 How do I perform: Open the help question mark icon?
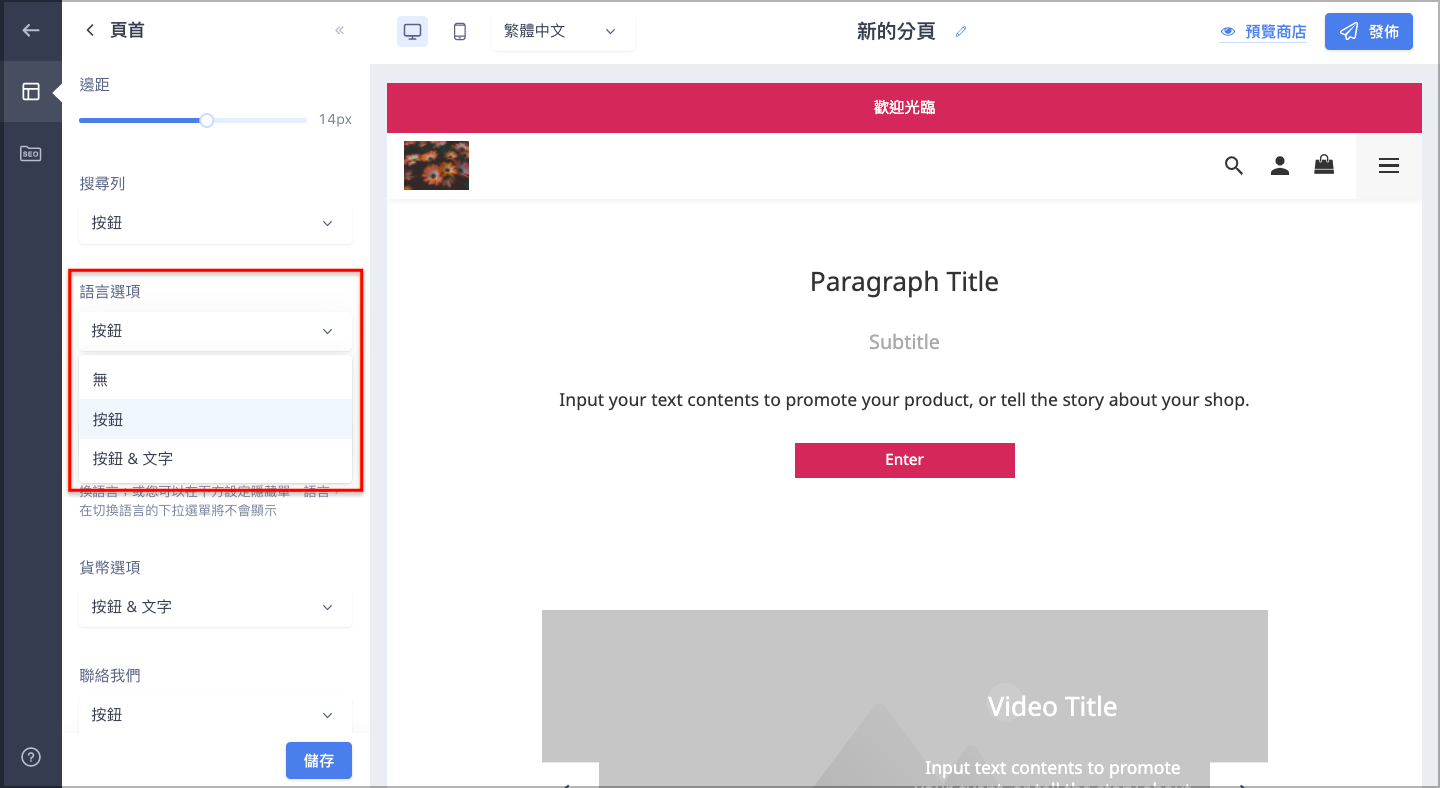(31, 757)
